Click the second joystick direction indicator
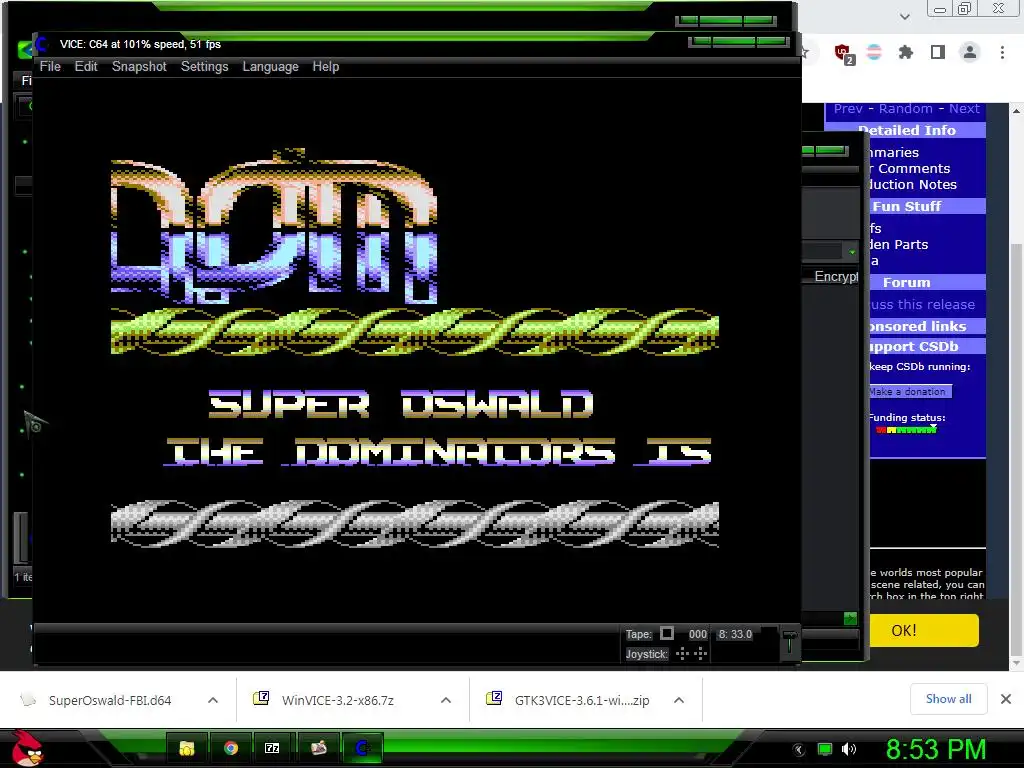1024x768 pixels. coord(701,654)
